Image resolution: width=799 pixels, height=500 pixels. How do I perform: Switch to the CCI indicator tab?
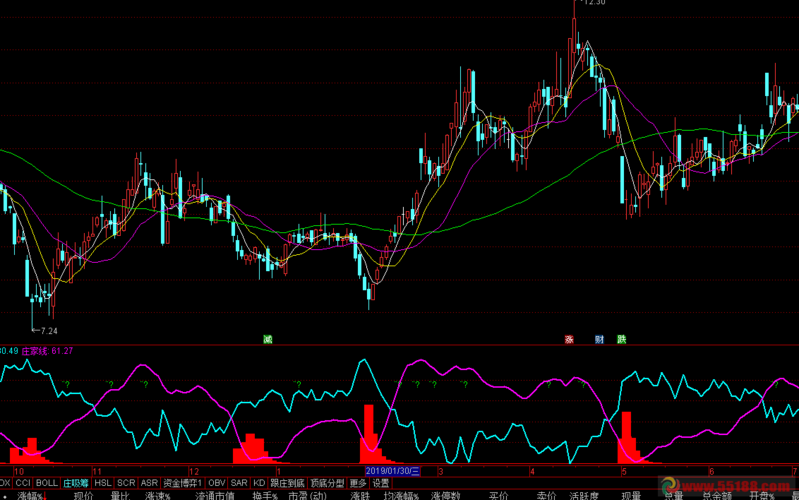pos(23,482)
